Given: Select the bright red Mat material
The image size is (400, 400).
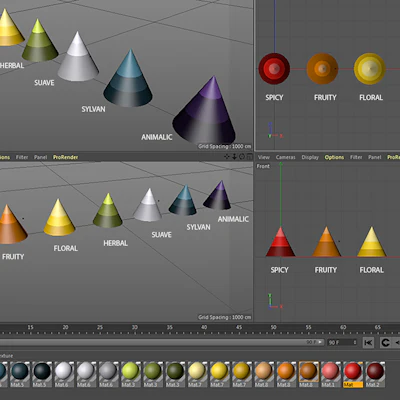Looking at the screenshot, I should point(353,374).
